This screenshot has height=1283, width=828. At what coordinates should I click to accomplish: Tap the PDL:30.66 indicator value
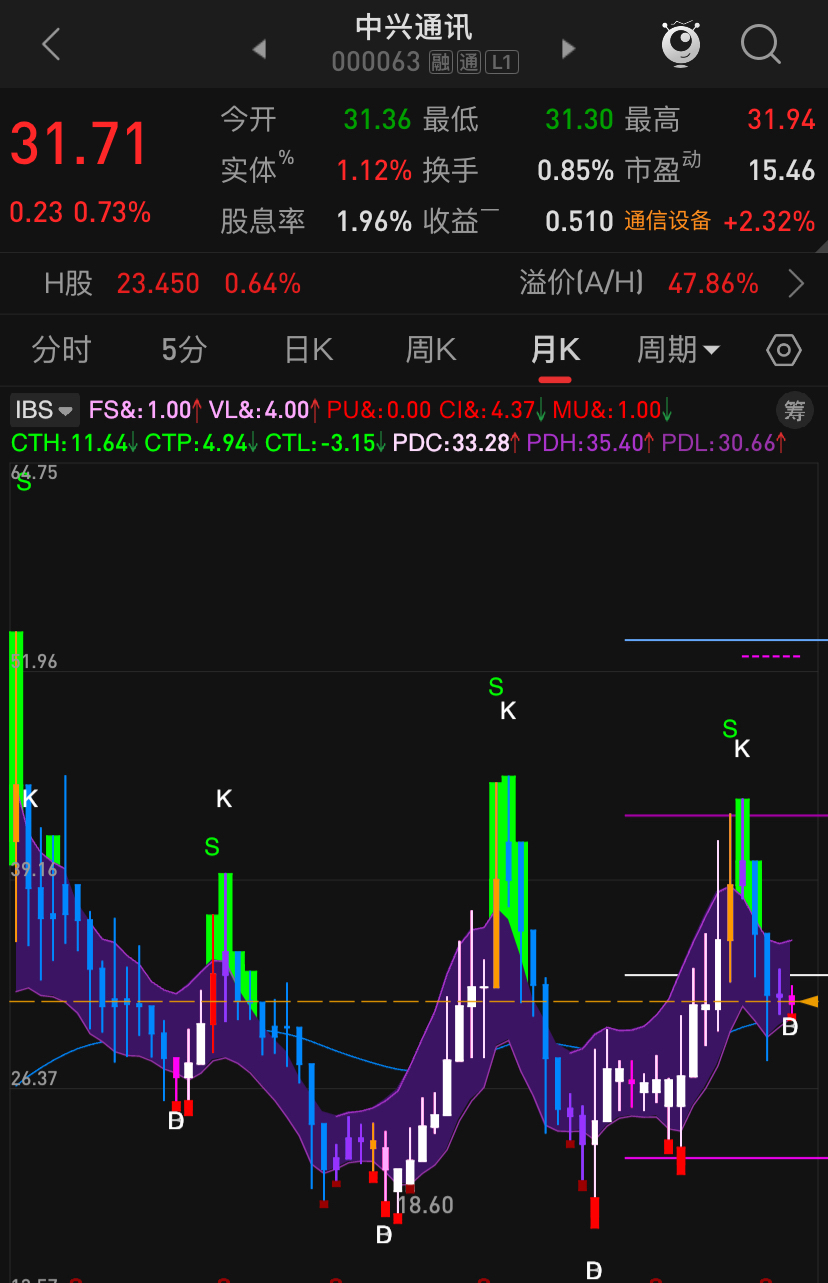(x=723, y=443)
